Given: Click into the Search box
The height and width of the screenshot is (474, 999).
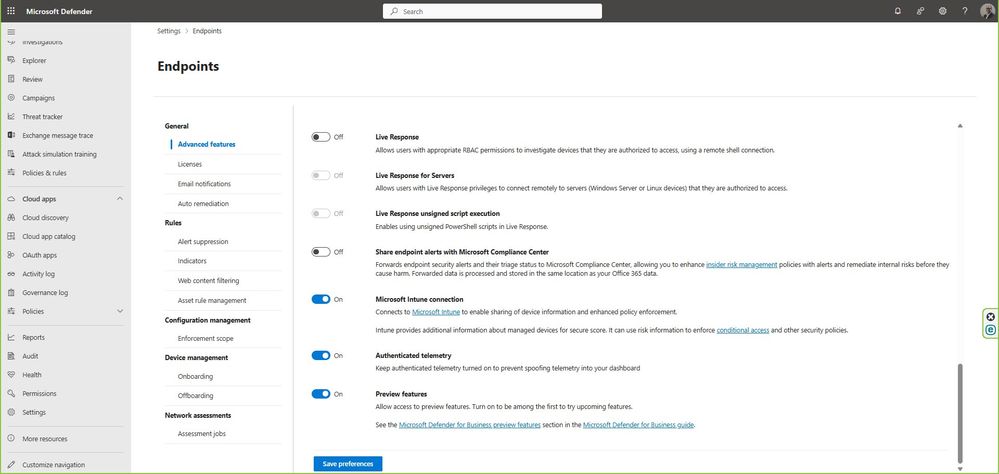Looking at the screenshot, I should [x=492, y=11].
